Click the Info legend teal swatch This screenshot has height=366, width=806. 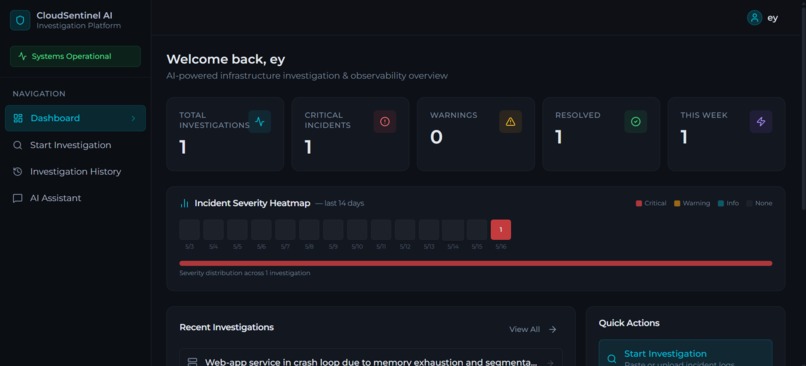tap(721, 204)
